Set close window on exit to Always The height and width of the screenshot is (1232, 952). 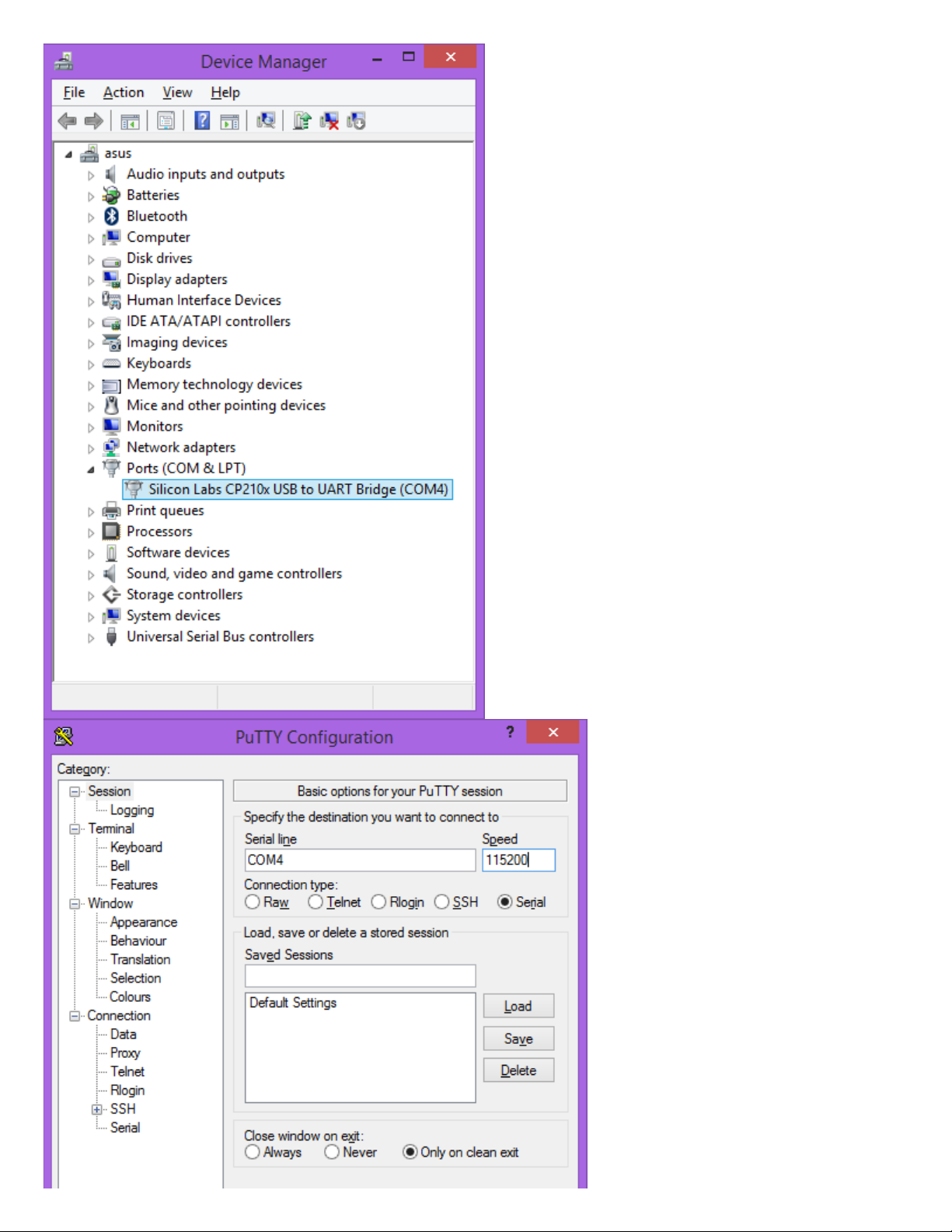click(253, 1152)
